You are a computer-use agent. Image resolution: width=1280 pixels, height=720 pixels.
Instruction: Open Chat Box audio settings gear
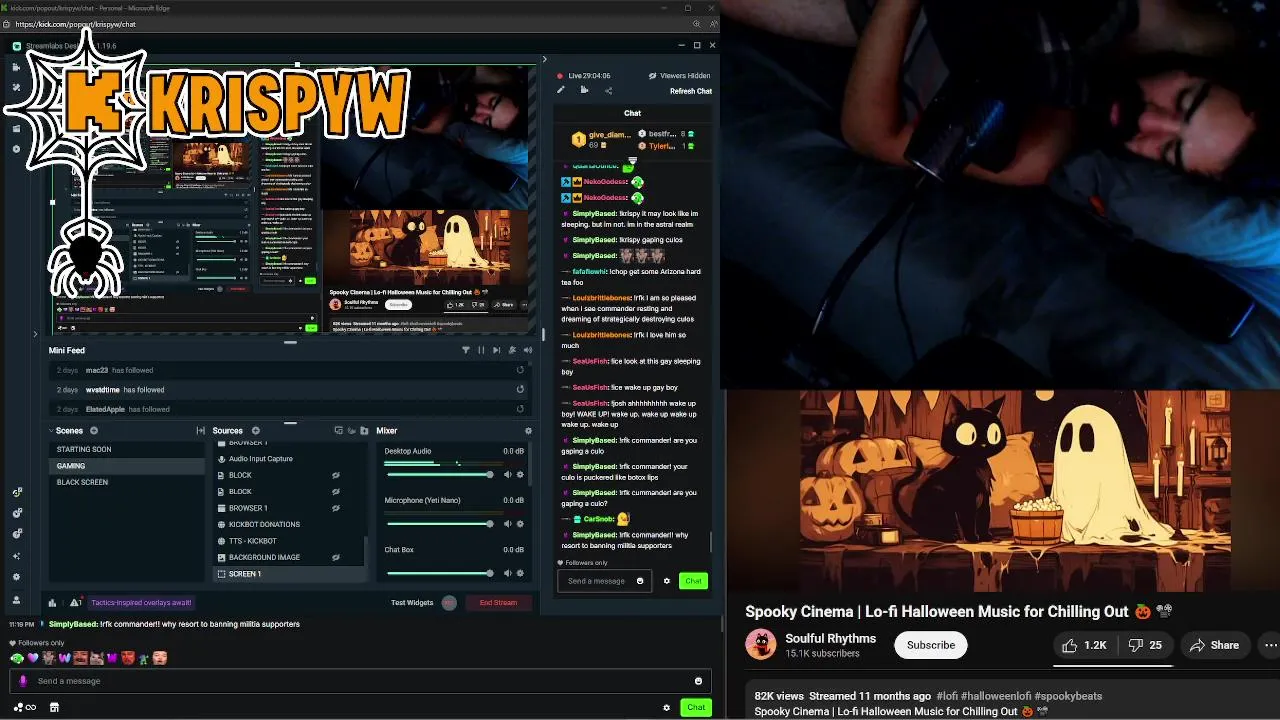(x=520, y=573)
